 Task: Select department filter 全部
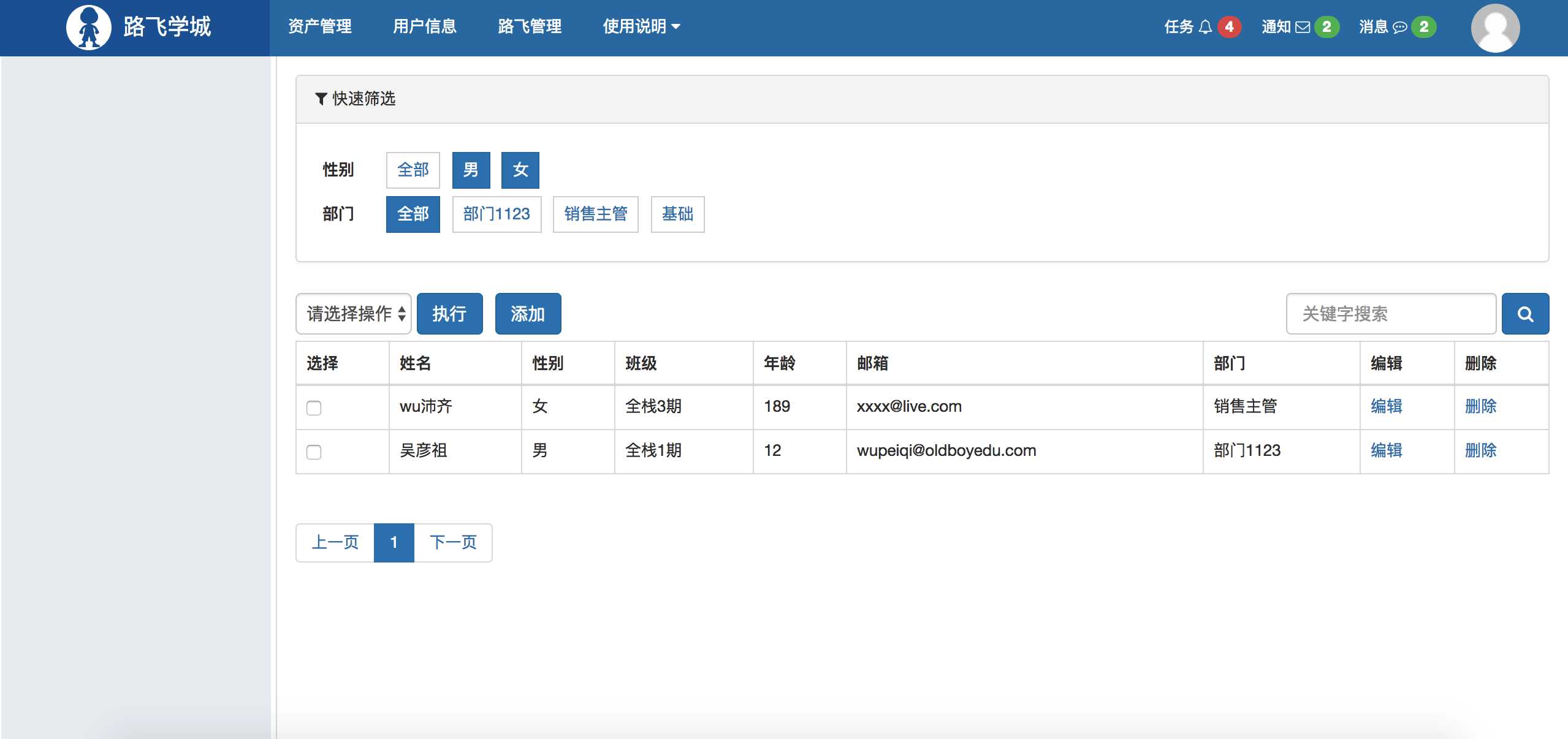pyautogui.click(x=413, y=214)
